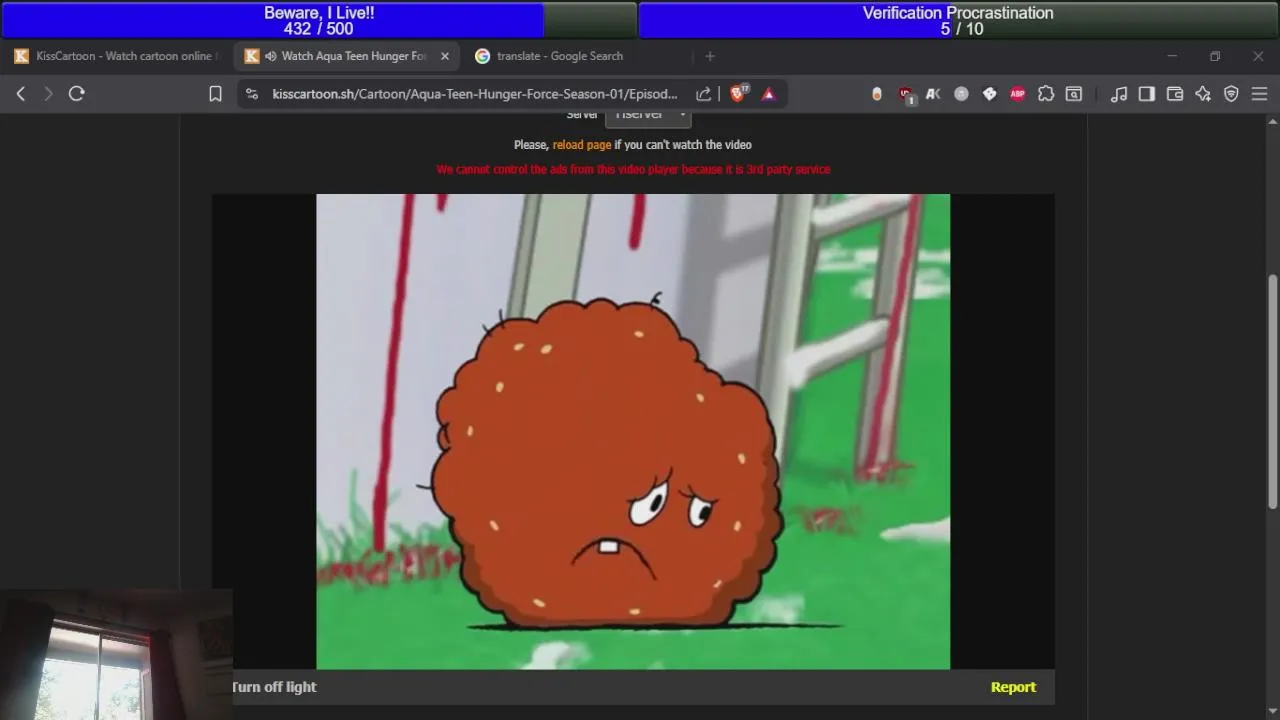The width and height of the screenshot is (1280, 720).
Task: Click the 'Beware, I Live!!' progress bar
Action: point(319,20)
